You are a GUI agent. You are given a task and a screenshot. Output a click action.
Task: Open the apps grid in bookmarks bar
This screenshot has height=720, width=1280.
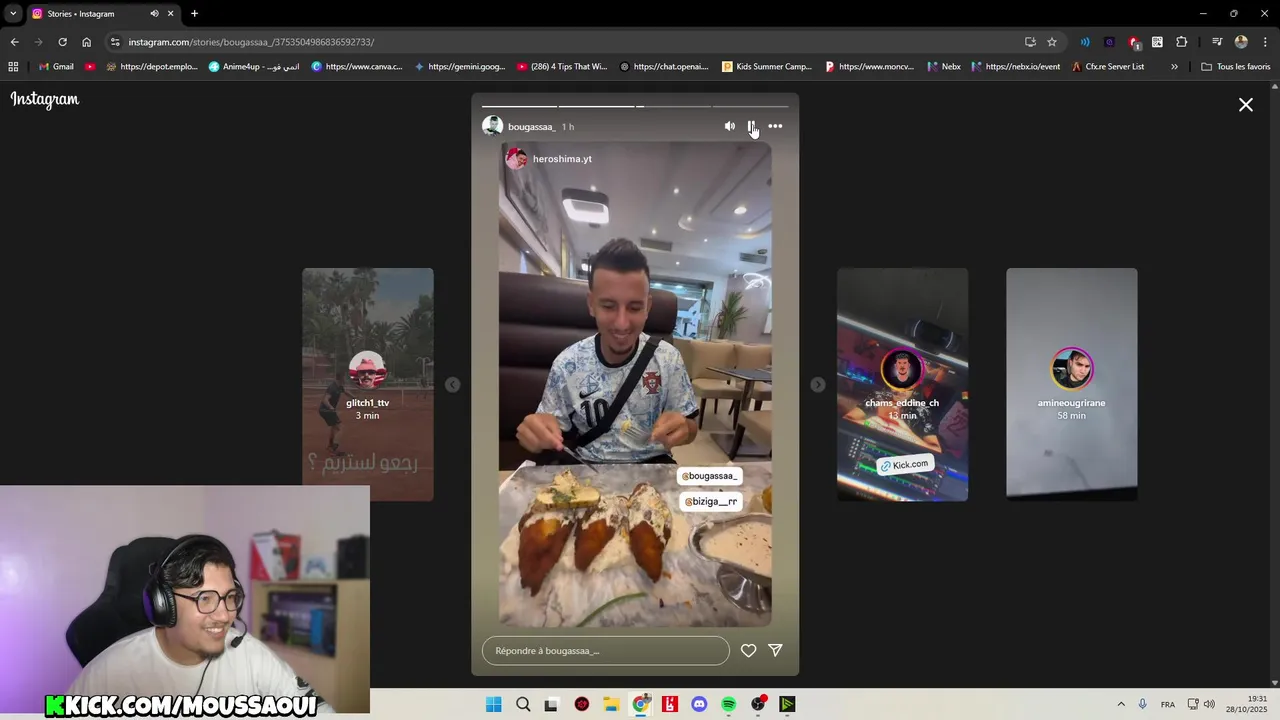[13, 67]
